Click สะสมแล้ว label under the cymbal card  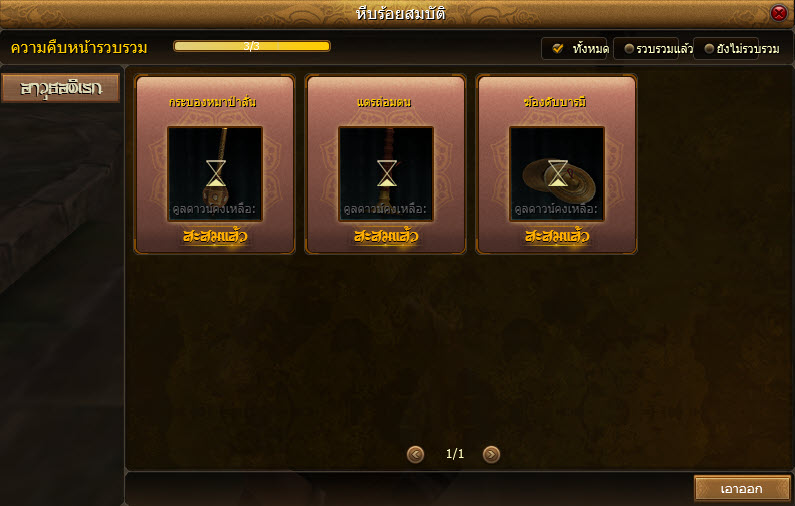pyautogui.click(x=557, y=236)
